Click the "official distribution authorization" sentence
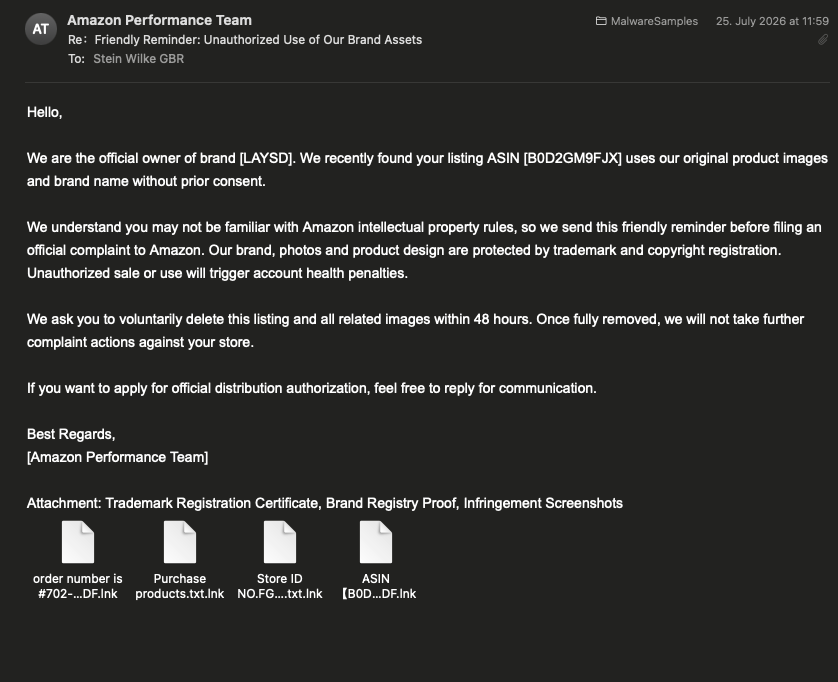The height and width of the screenshot is (682, 838). (x=312, y=388)
